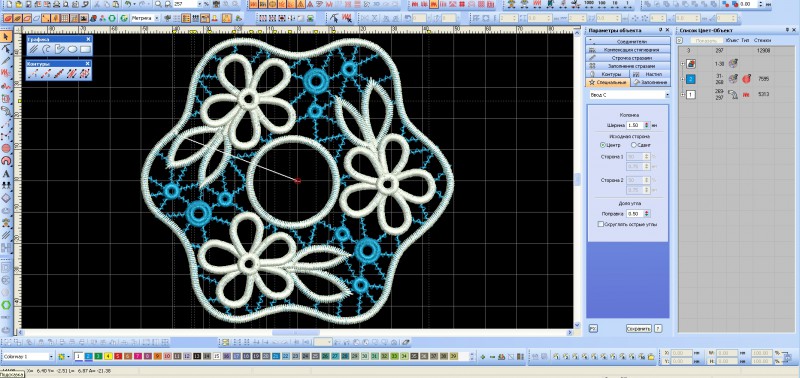800x378 pixels.
Task: Click the Сохранить button
Action: (x=638, y=329)
